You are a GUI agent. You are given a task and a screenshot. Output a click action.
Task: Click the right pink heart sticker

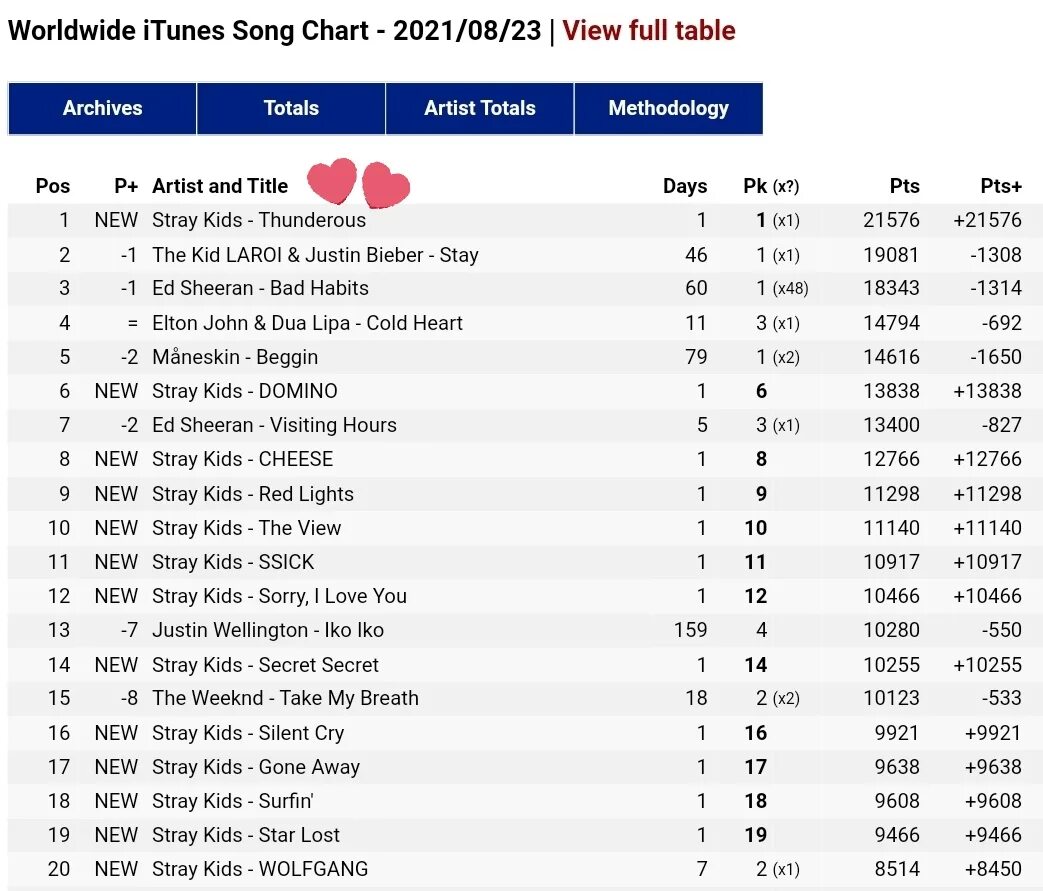tap(386, 186)
